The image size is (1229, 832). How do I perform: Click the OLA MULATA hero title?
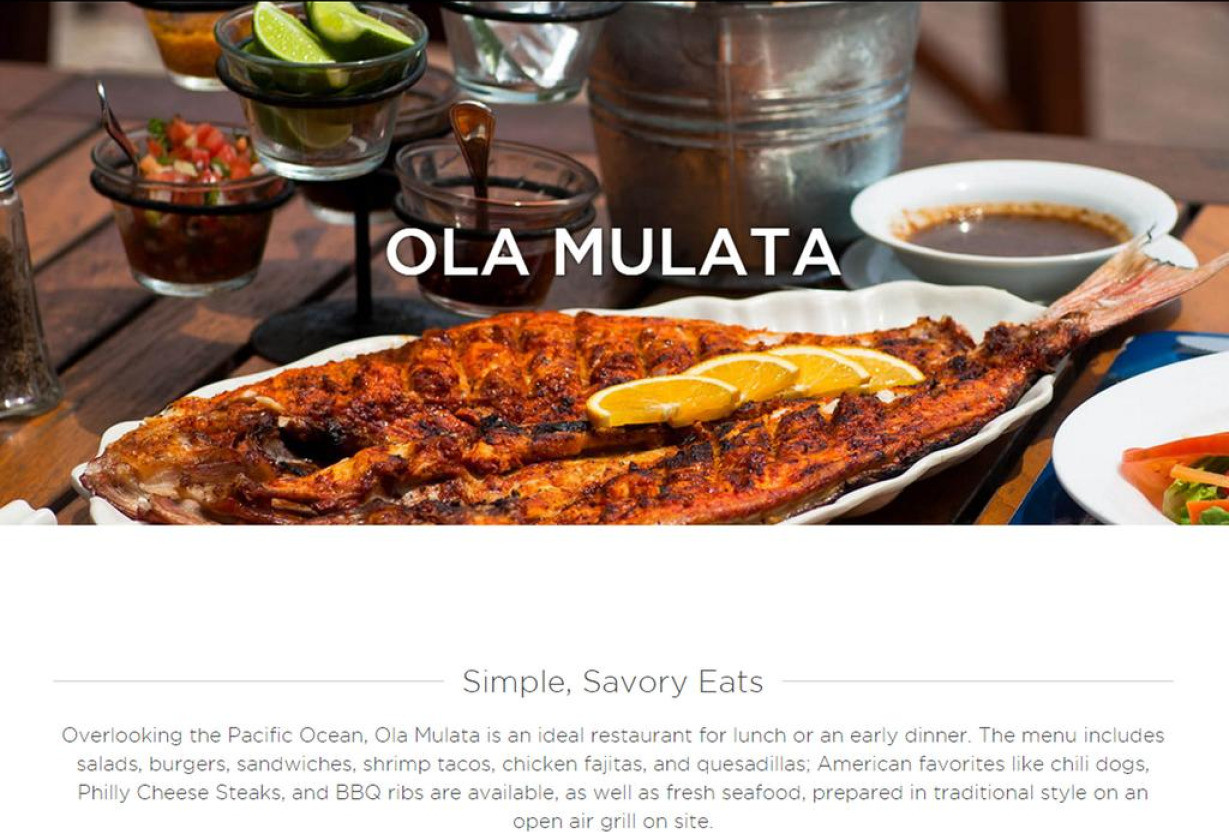click(x=613, y=252)
